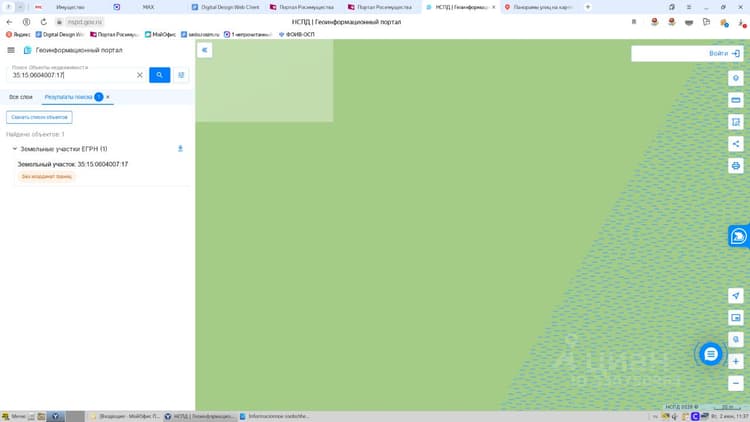Reload the page using browser refresh icon
Viewport: 750px width, 422px height.
(44, 22)
